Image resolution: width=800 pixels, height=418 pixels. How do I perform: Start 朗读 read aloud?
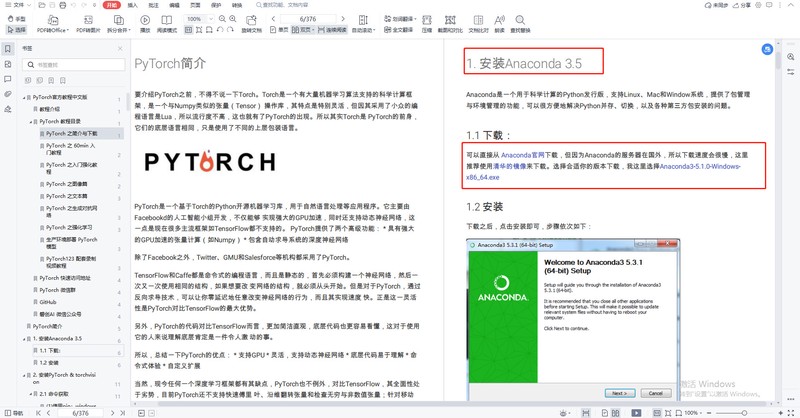tap(499, 23)
